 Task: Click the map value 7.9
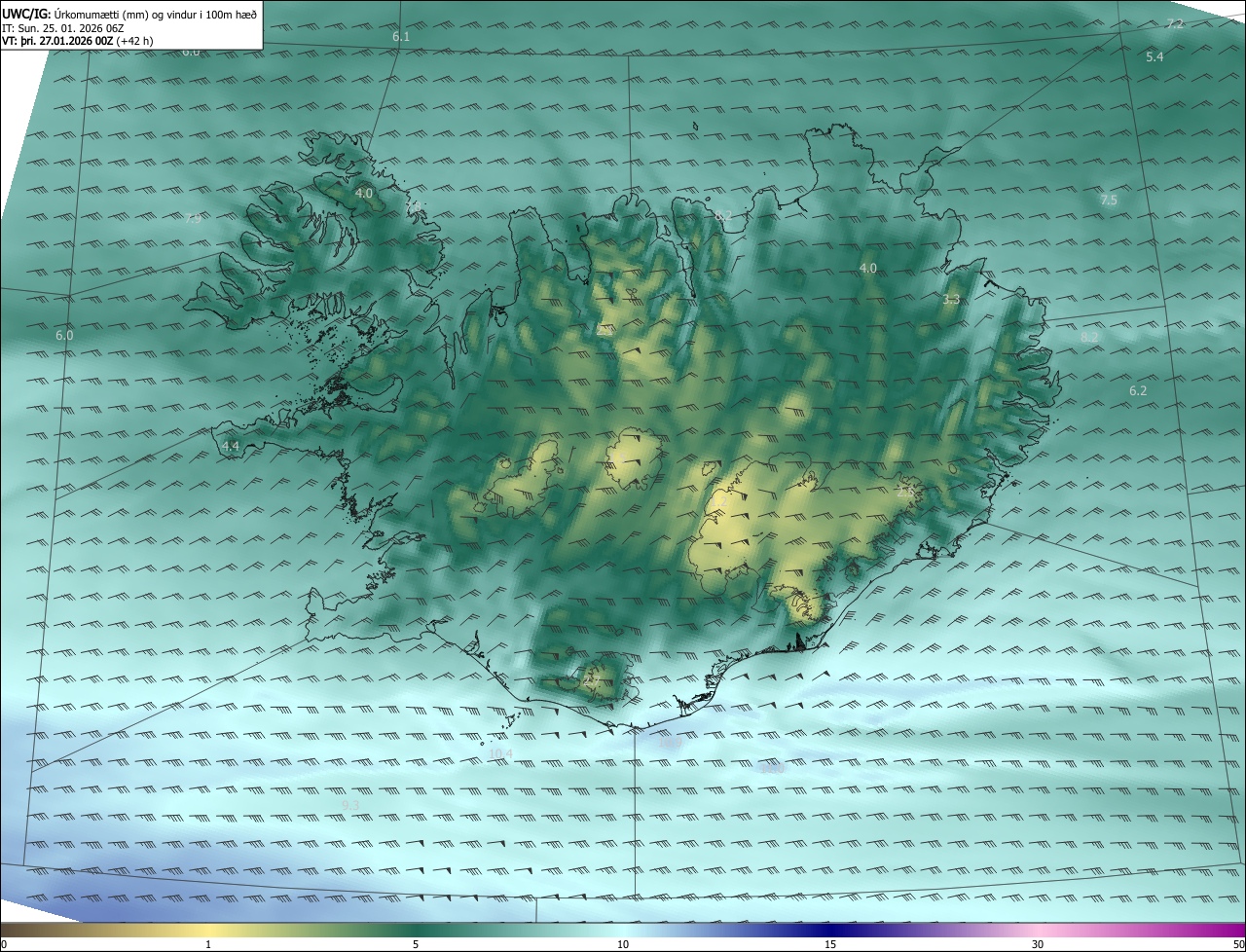(x=193, y=219)
